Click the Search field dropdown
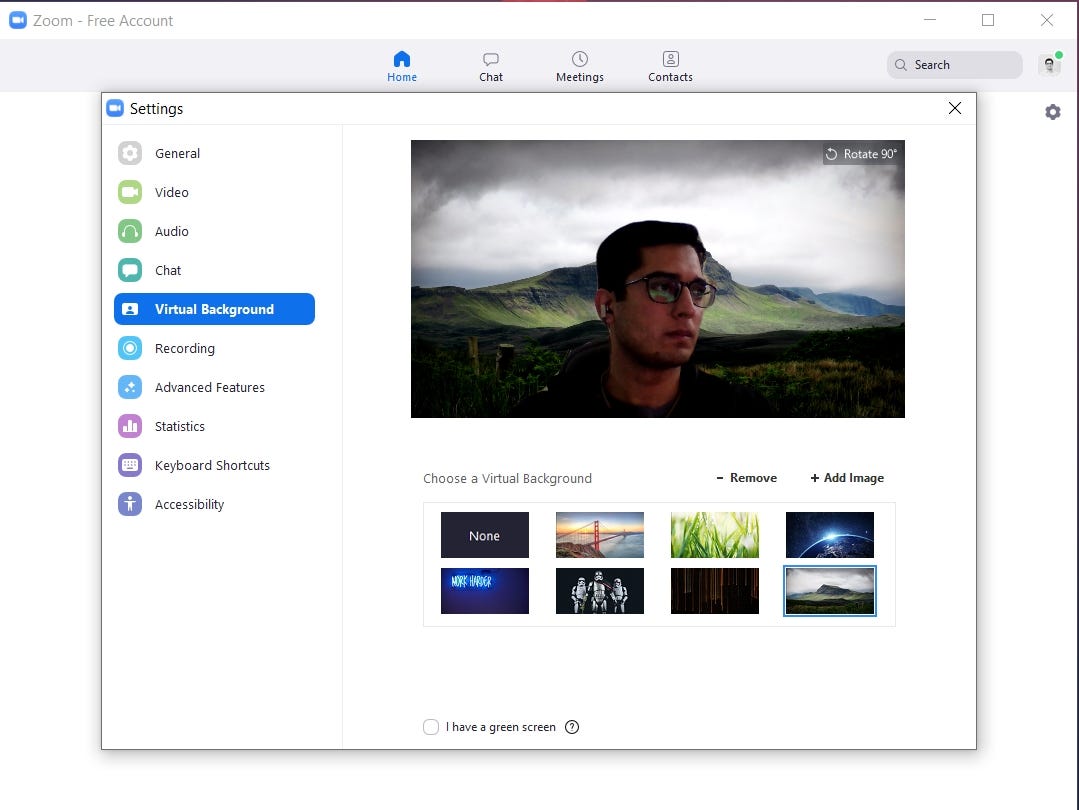The width and height of the screenshot is (1079, 810). [x=953, y=64]
